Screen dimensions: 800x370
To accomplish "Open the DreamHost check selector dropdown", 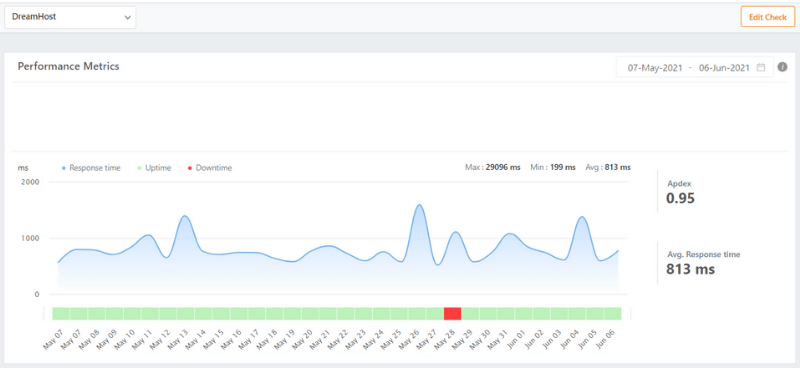I will (x=70, y=17).
